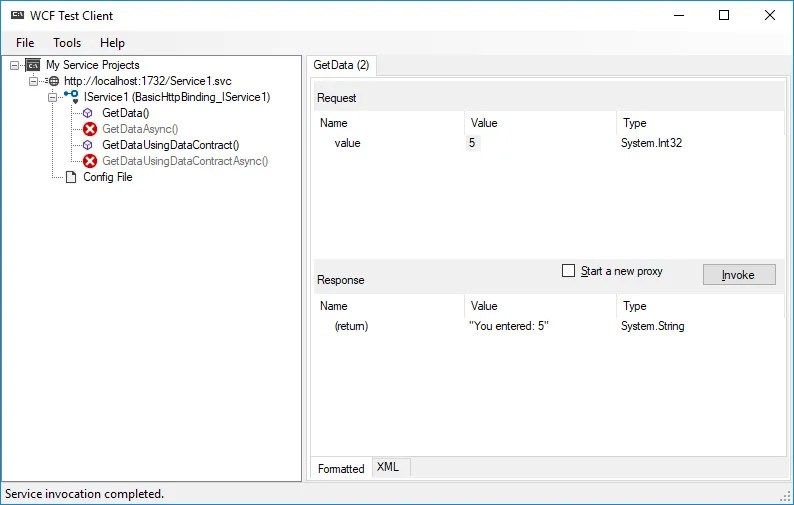Click the cube icon next to GetDataUsingDataContract()
This screenshot has height=505, width=794.
tap(88, 145)
